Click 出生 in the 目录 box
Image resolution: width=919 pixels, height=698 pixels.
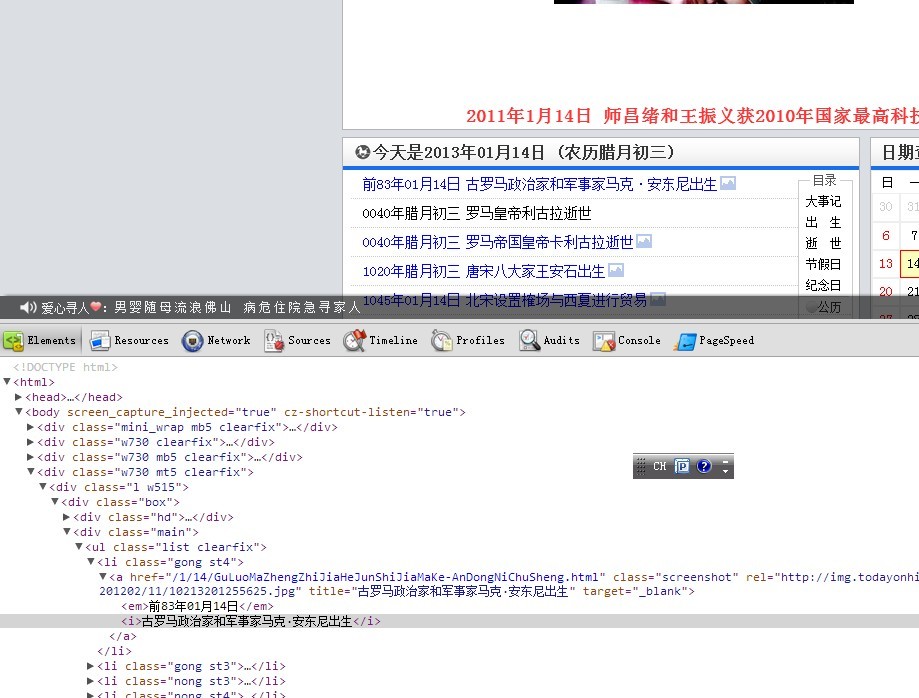[823, 222]
